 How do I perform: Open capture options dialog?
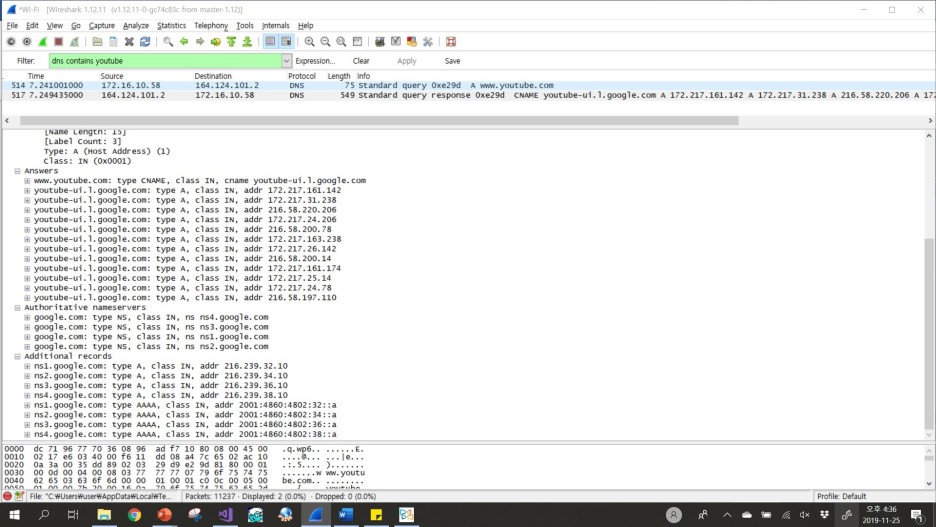pos(27,42)
